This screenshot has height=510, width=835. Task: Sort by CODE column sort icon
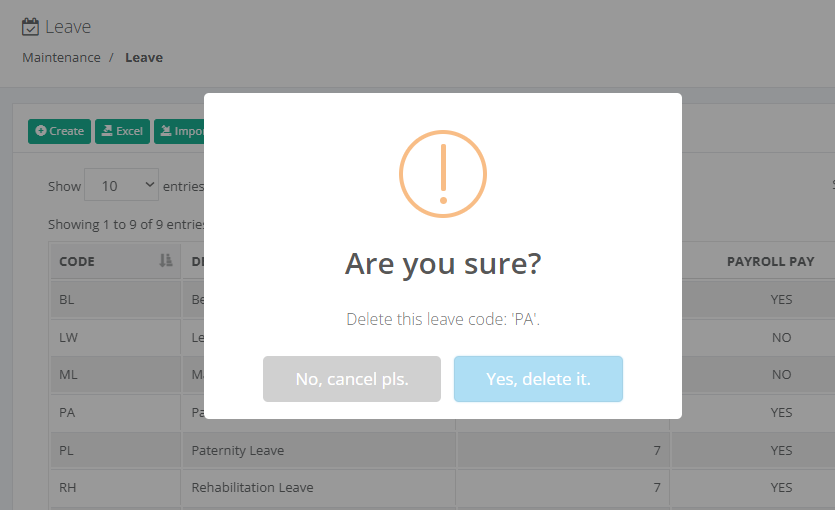tap(166, 261)
